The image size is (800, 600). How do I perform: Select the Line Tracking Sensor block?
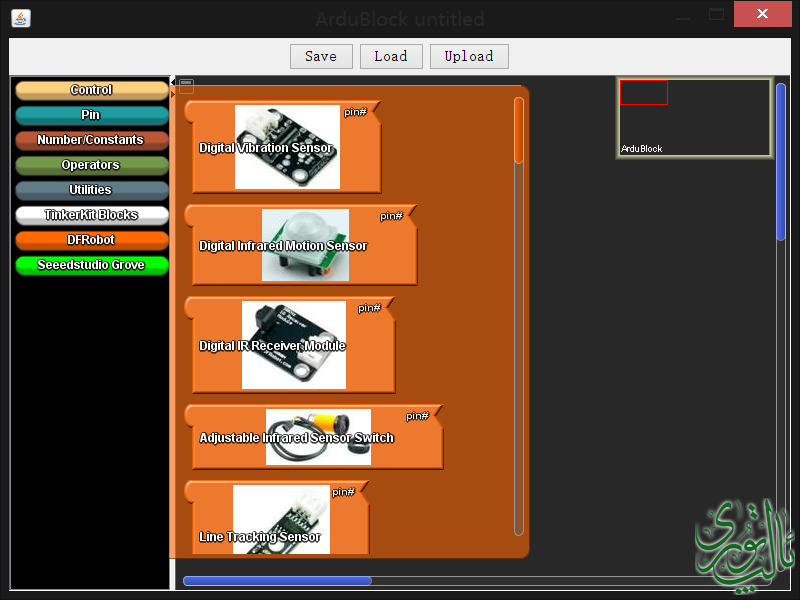[277, 518]
